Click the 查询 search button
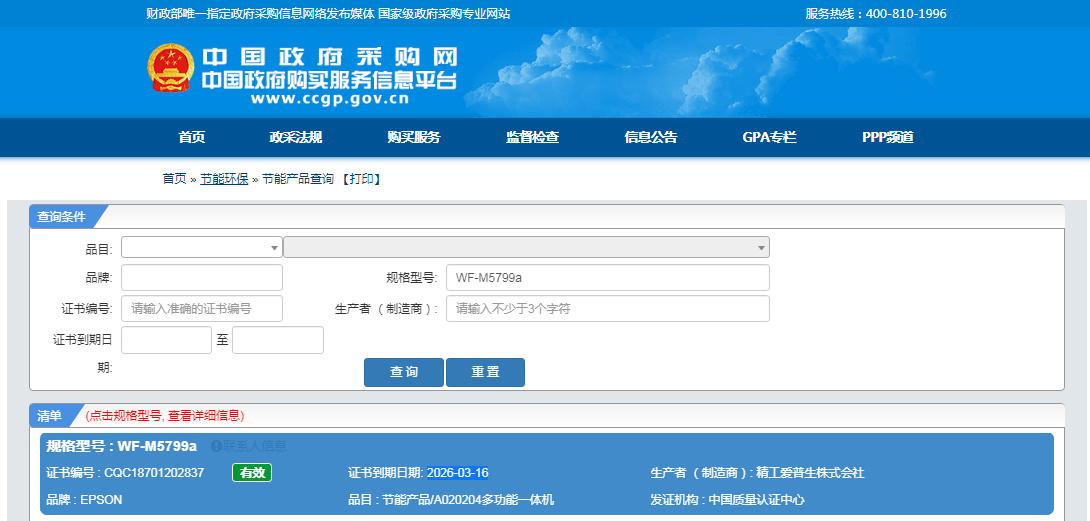Screen dimensions: 1090x521 point(404,372)
